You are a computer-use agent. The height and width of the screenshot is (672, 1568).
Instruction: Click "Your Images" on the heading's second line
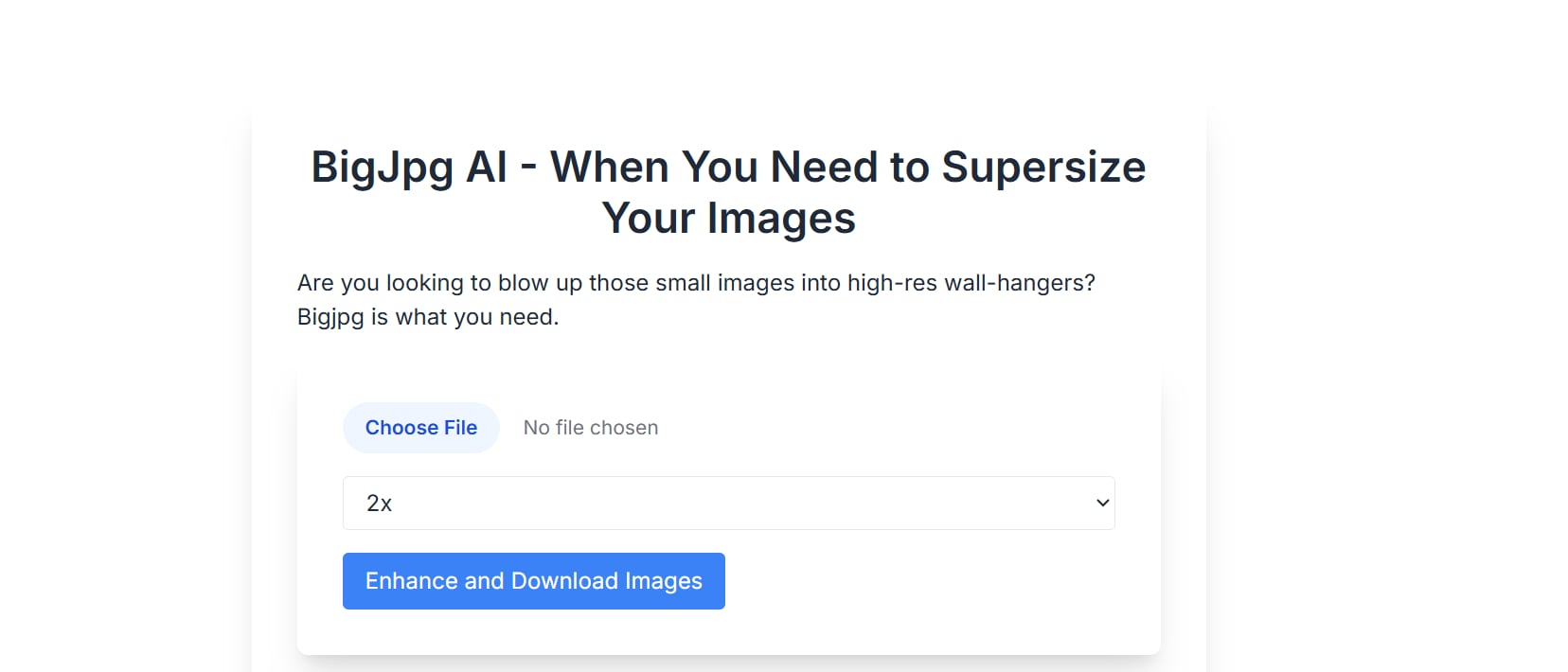point(728,219)
